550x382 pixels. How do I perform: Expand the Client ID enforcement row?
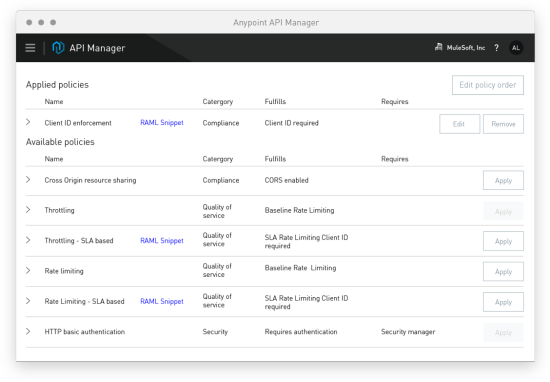click(x=28, y=122)
